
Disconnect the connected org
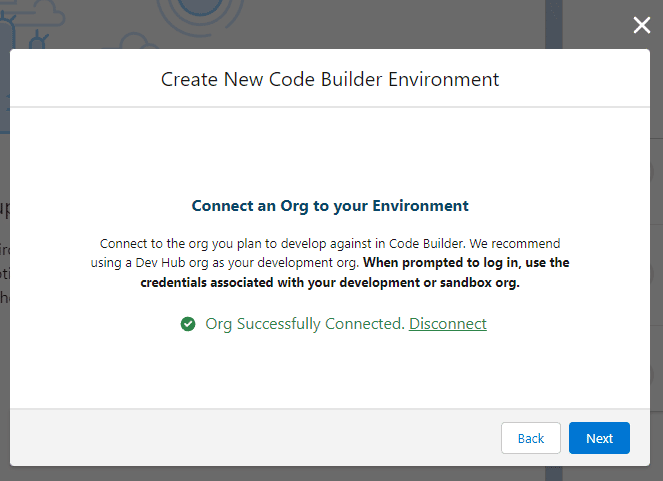448,323
